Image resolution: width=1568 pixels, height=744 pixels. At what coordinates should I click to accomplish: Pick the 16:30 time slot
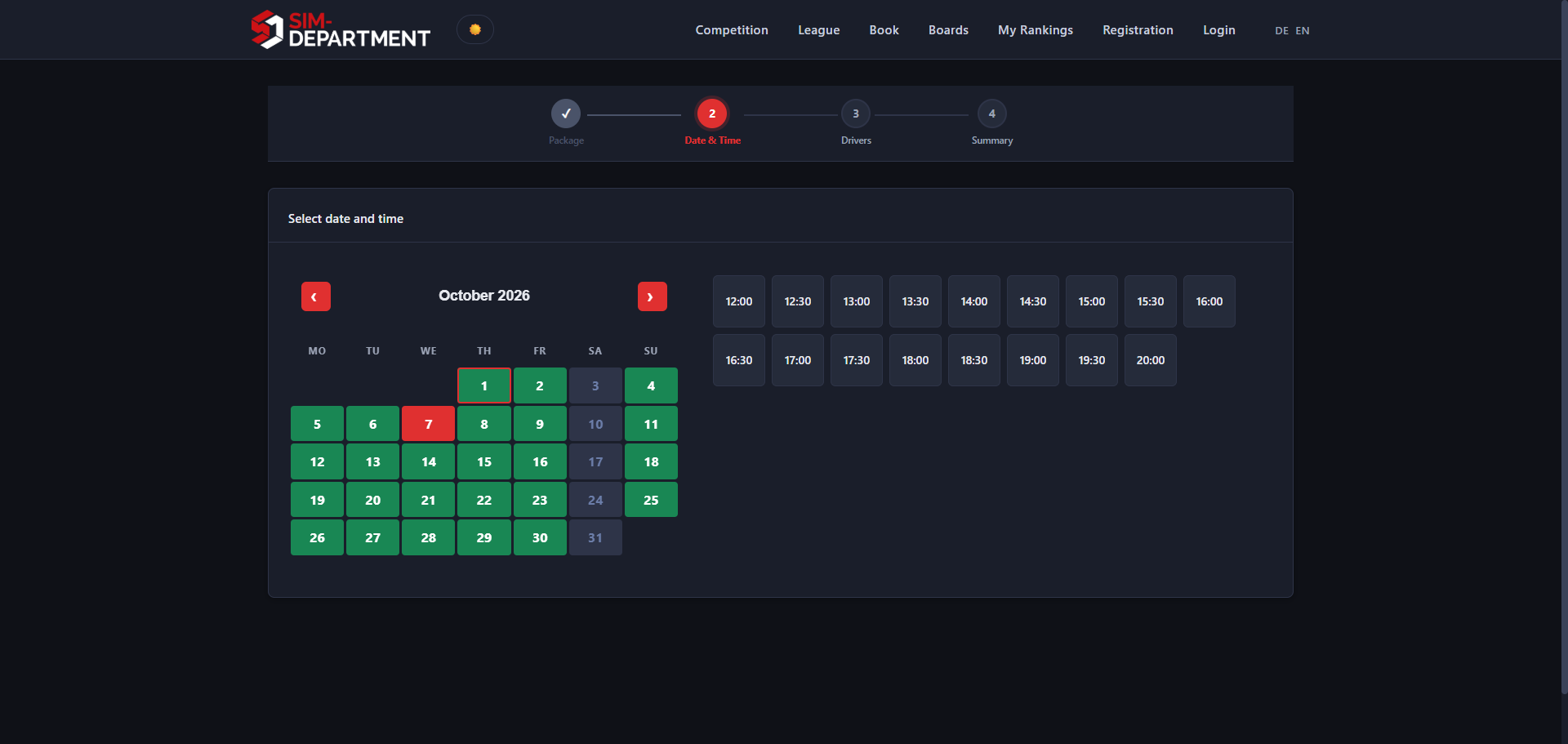coord(739,360)
